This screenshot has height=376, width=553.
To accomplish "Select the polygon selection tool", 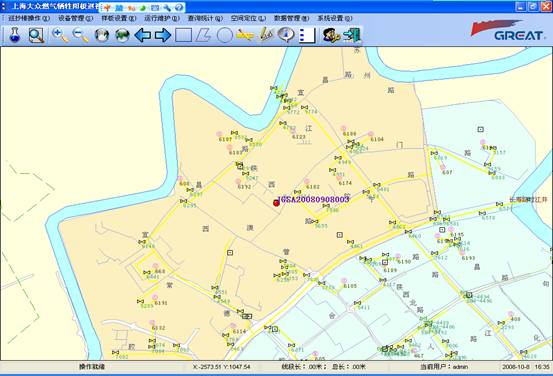I will [x=203, y=35].
